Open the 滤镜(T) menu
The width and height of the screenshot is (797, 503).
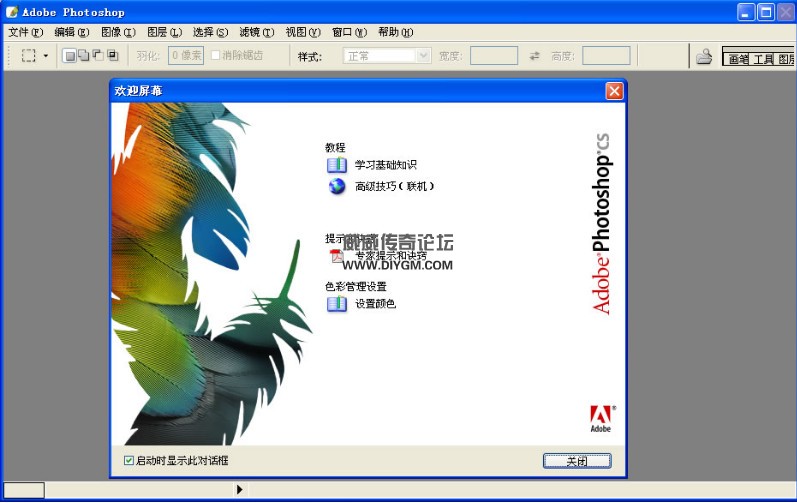coord(257,32)
